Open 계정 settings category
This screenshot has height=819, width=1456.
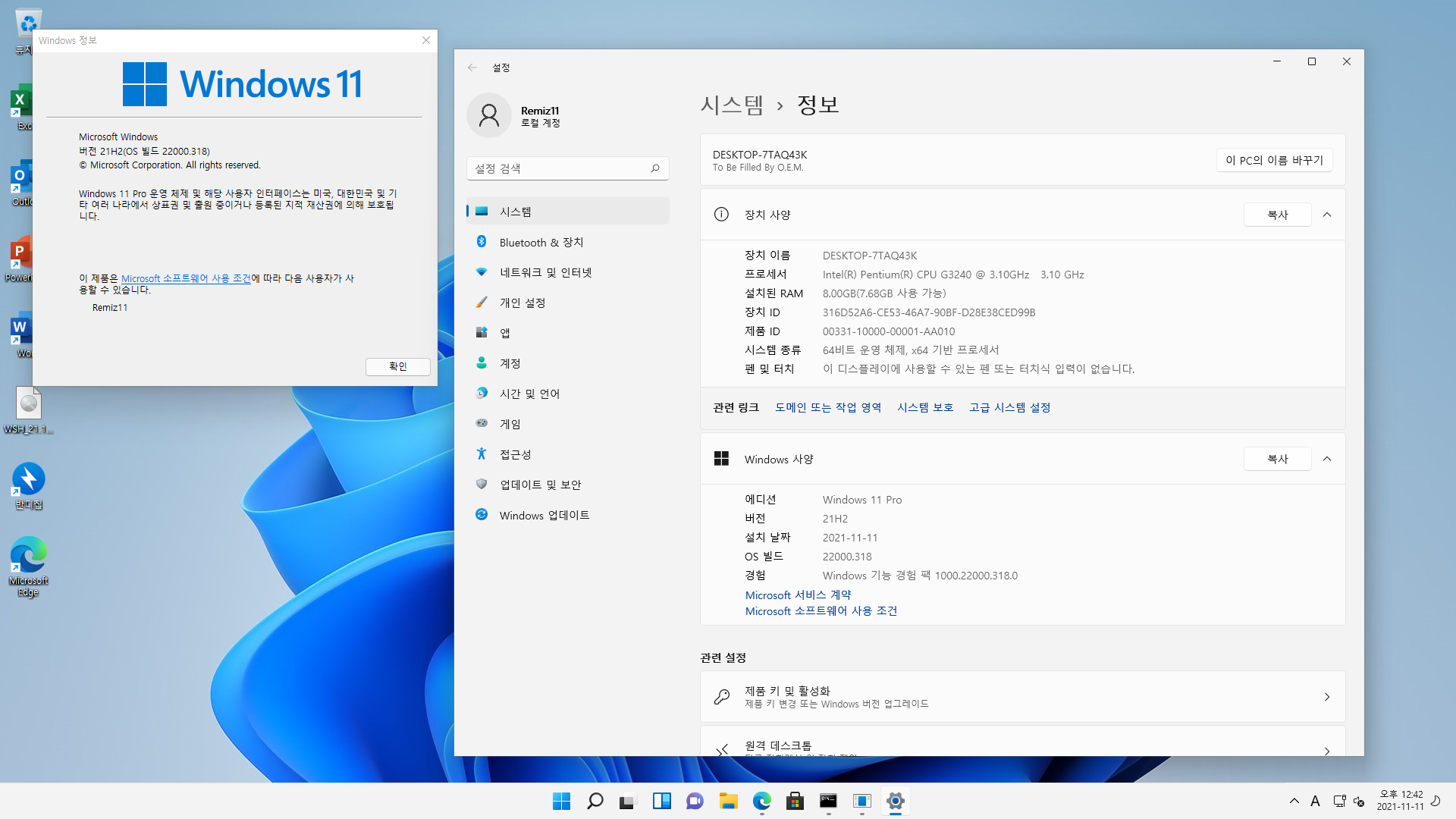click(x=567, y=363)
